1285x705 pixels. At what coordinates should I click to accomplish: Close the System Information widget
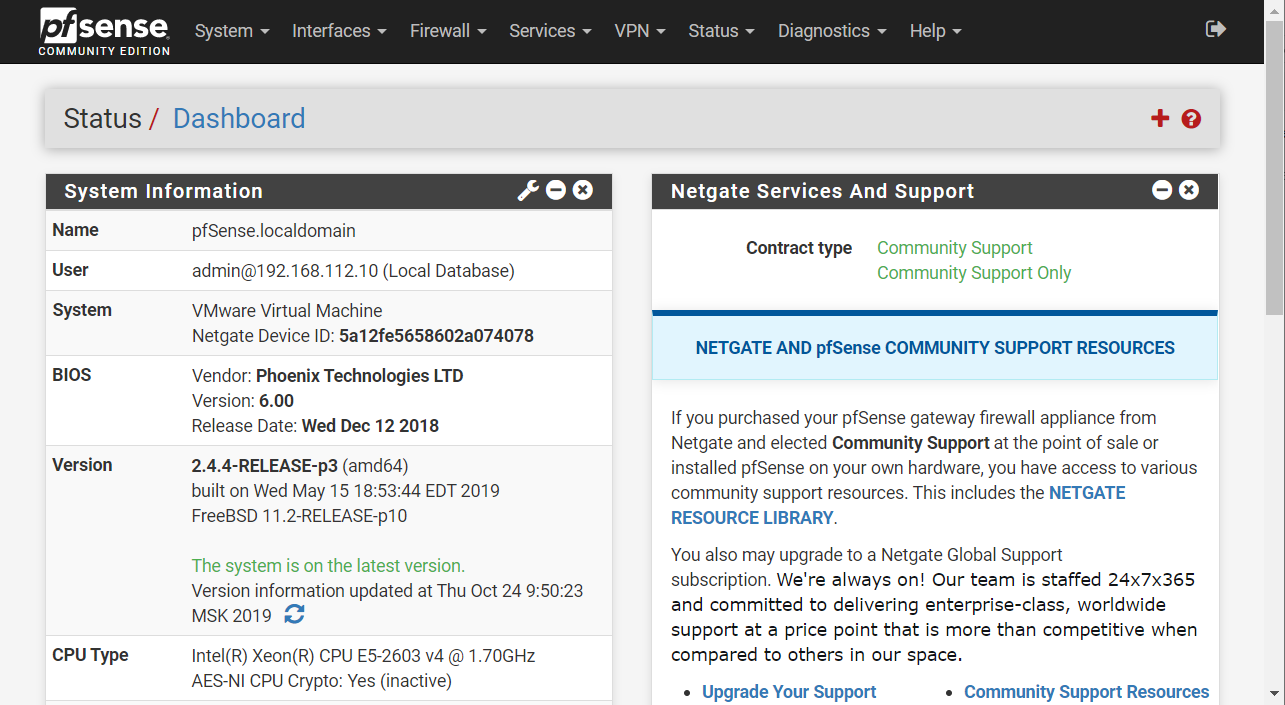tap(583, 190)
